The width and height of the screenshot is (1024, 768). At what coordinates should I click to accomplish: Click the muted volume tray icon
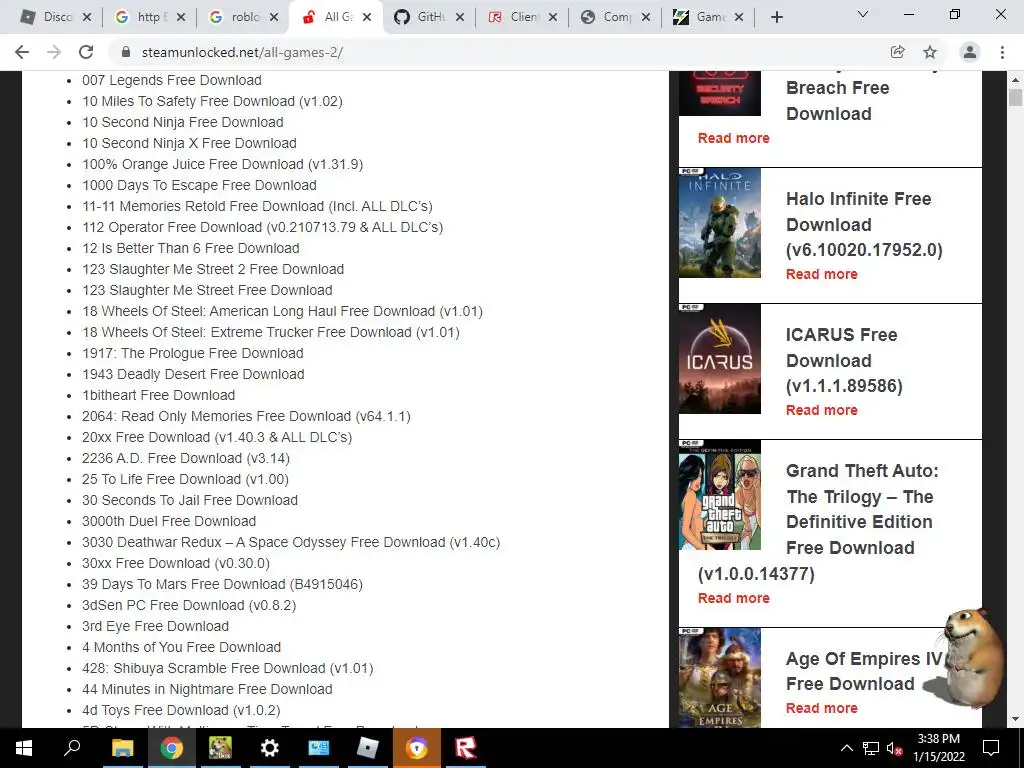(x=895, y=748)
